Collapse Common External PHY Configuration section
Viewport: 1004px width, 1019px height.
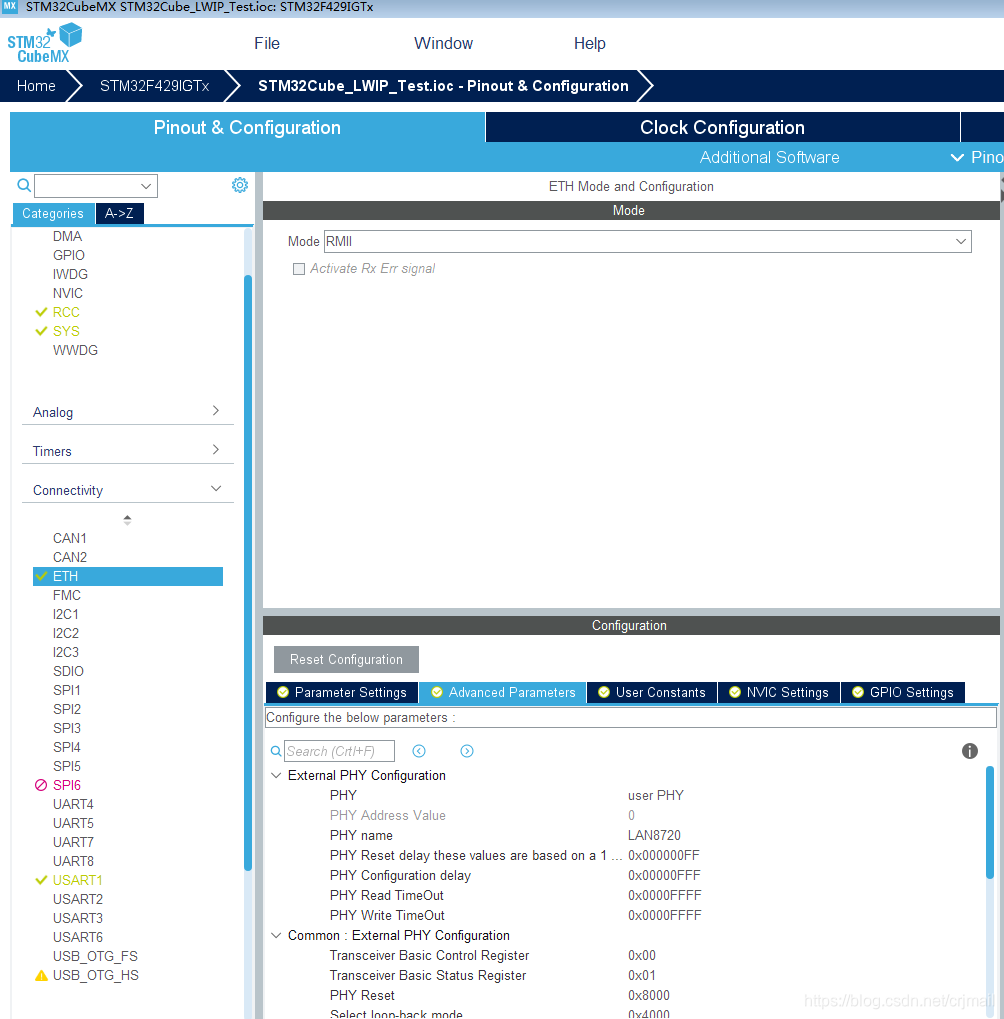[276, 935]
